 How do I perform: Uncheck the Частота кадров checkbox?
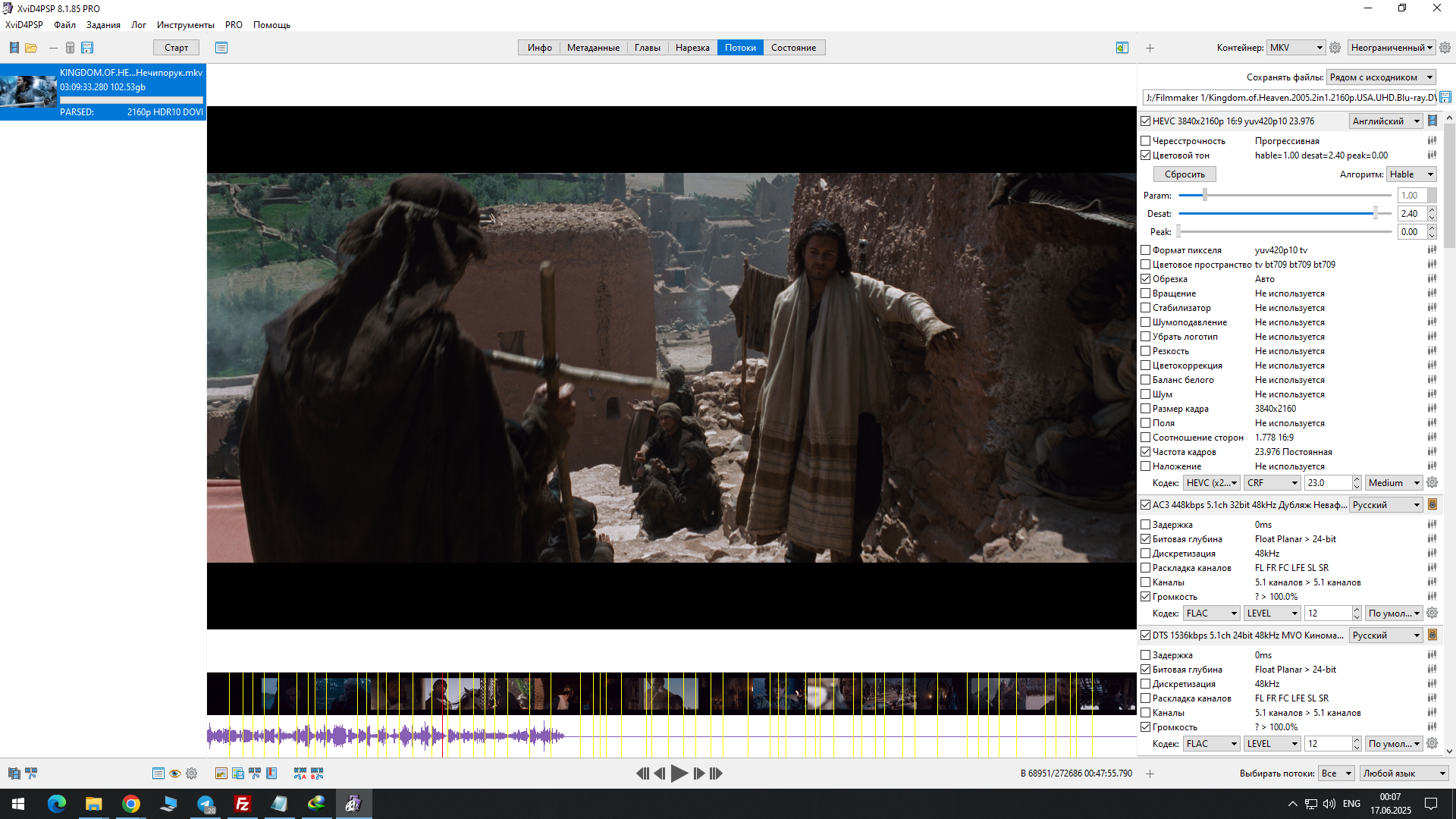(1146, 452)
